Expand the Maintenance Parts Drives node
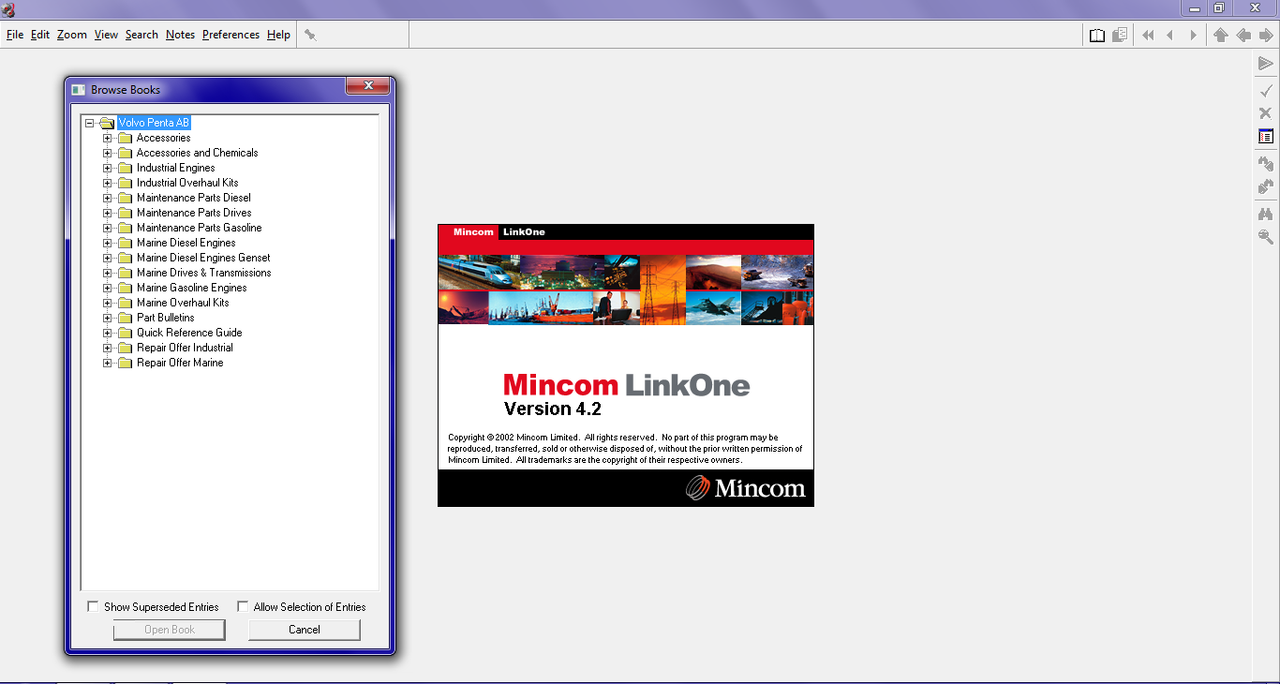 click(x=108, y=213)
